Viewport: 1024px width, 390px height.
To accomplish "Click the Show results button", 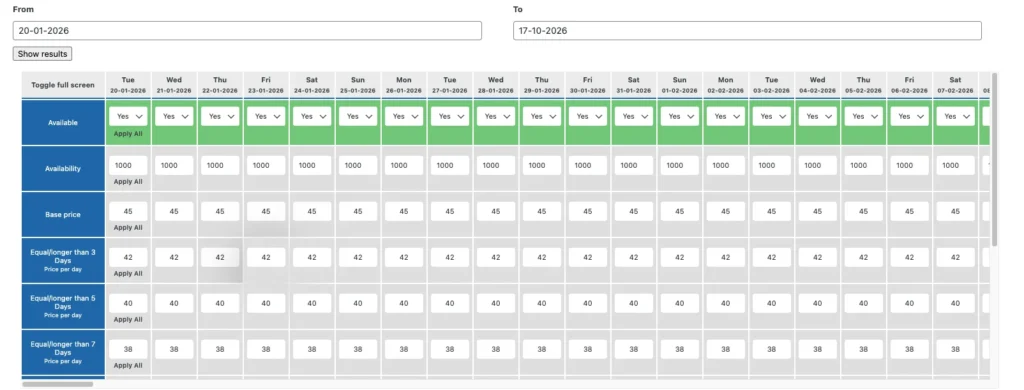I will pos(42,54).
